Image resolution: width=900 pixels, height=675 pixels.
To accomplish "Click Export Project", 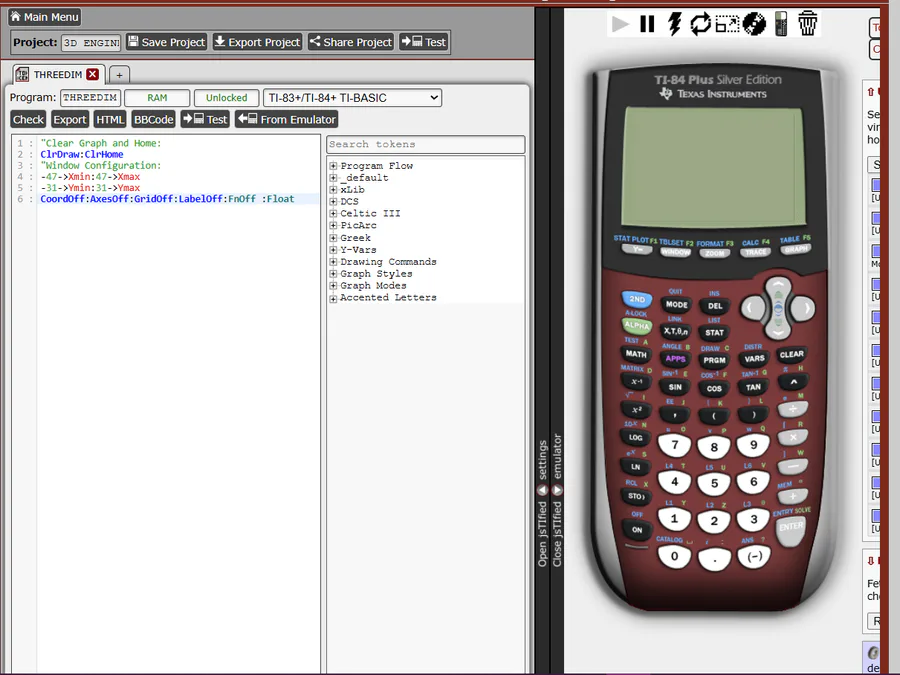I will click(x=257, y=42).
